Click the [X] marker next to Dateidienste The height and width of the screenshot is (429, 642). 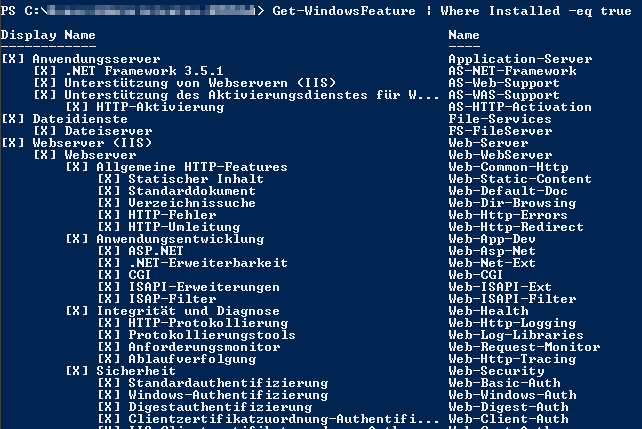click(x=13, y=119)
